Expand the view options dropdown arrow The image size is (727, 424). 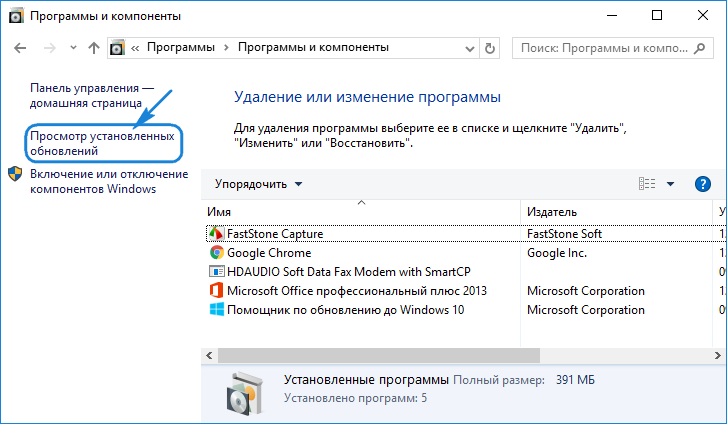coord(670,184)
